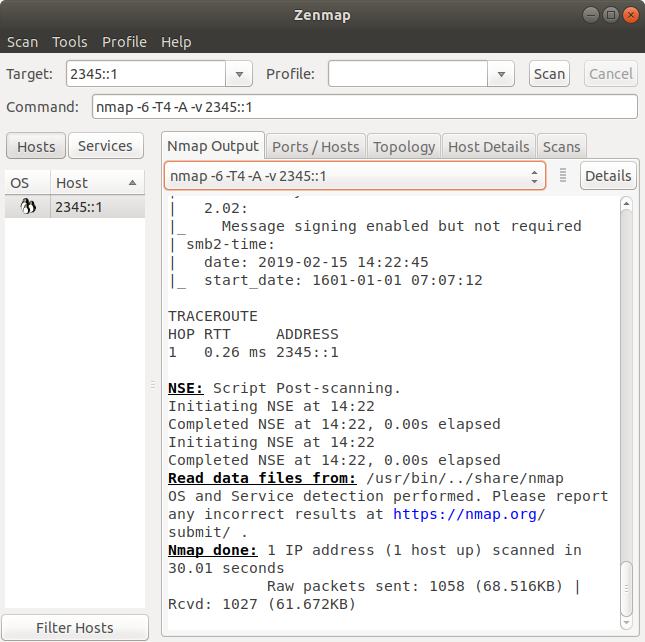Expand the Target dropdown arrow
Viewport: 645px width, 642px height.
tap(238, 74)
